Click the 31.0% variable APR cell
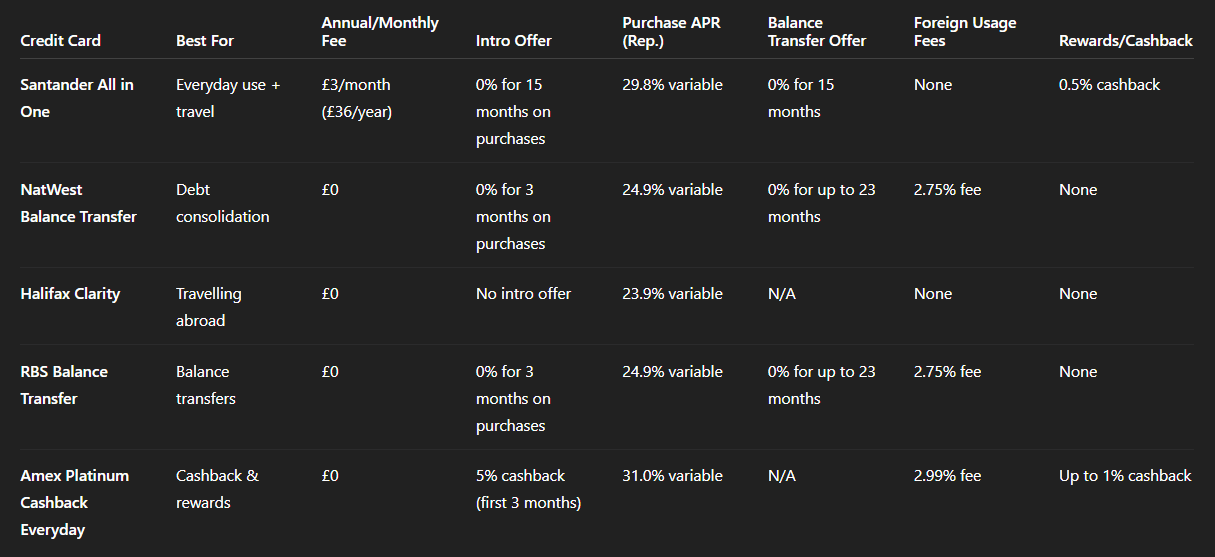Viewport: 1215px width, 557px height. (672, 476)
